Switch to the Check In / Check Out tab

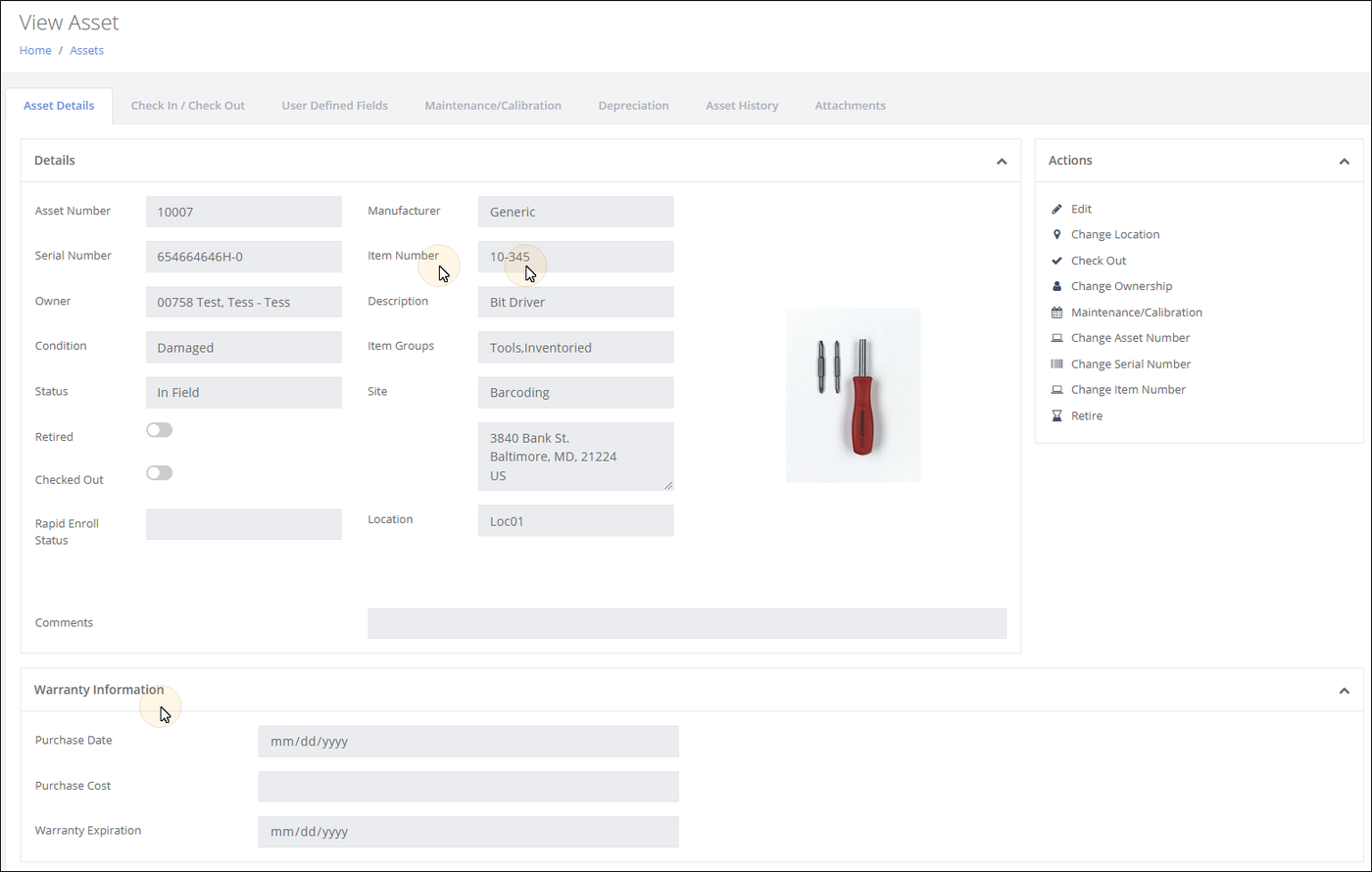pyautogui.click(x=188, y=106)
